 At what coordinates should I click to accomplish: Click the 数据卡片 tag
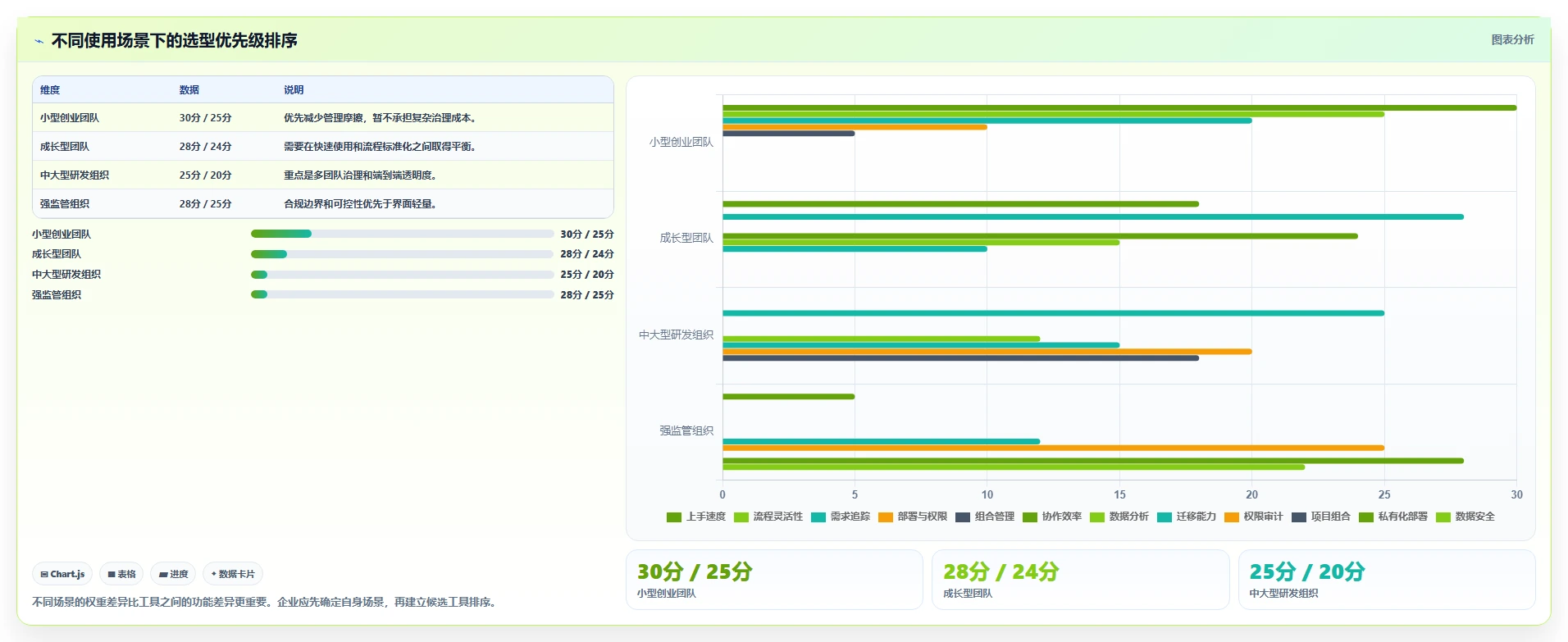(233, 574)
